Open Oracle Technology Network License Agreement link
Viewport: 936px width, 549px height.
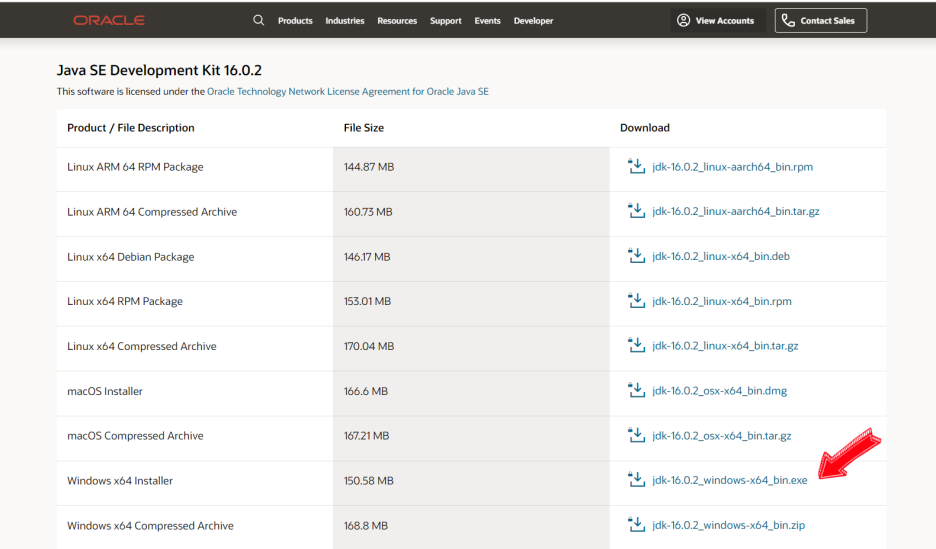point(348,91)
